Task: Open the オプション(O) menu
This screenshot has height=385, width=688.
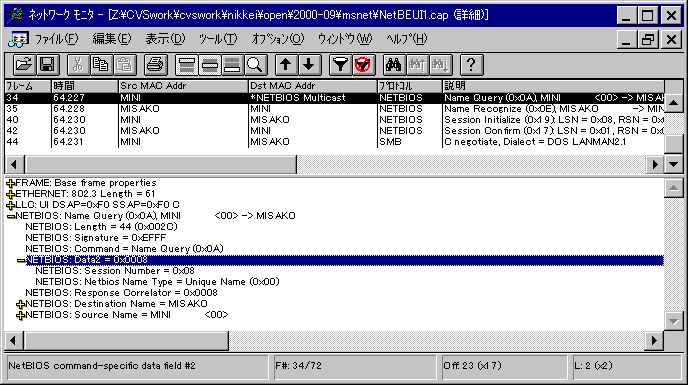Action: point(277,39)
